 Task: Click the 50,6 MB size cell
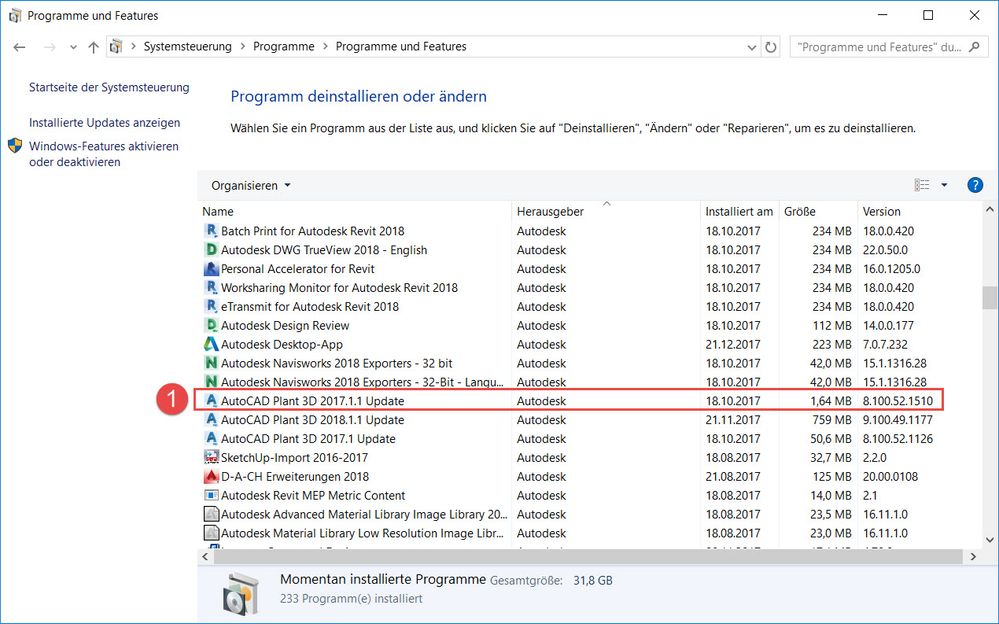click(831, 439)
